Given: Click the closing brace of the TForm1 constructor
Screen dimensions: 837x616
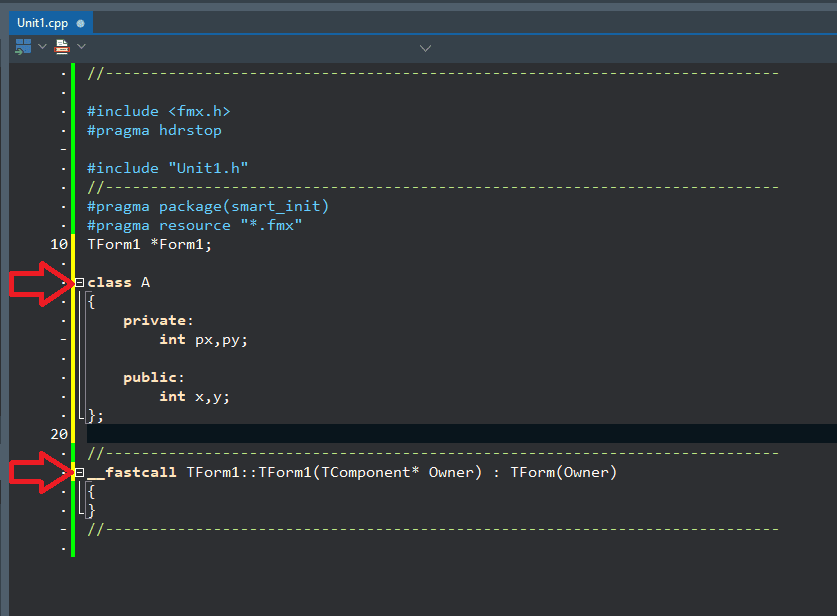Looking at the screenshot, I should point(91,511).
